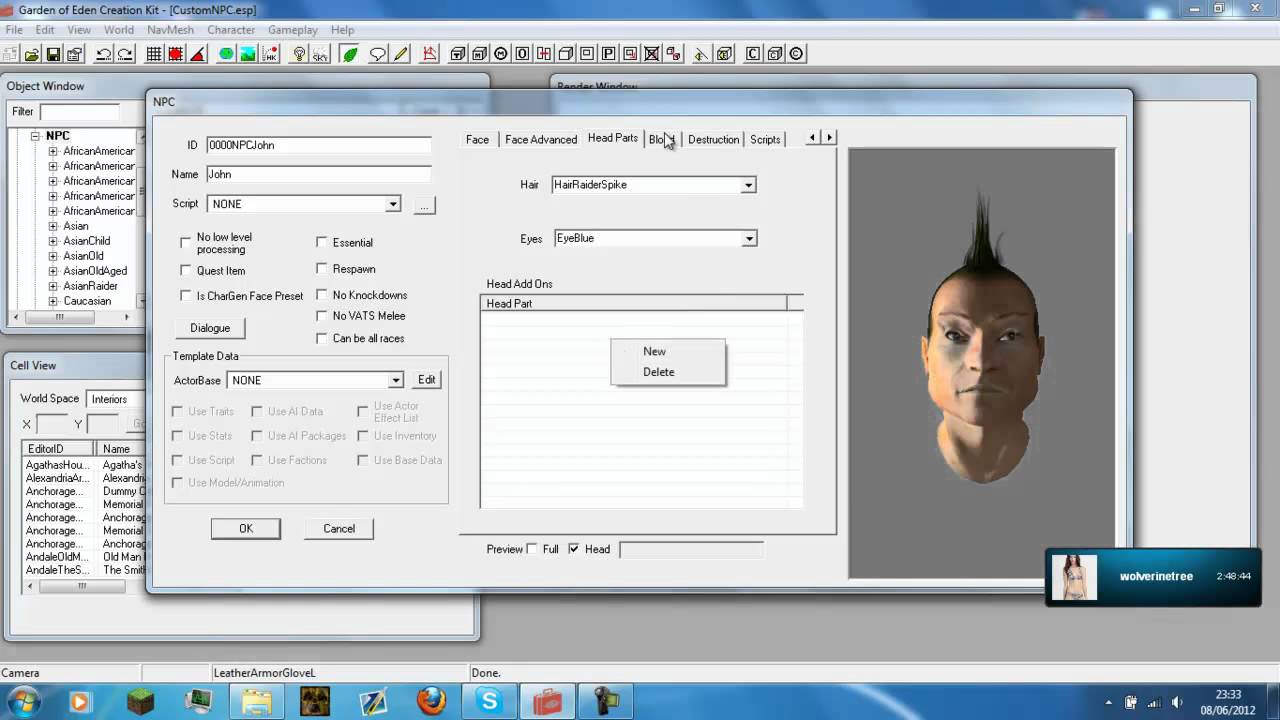The width and height of the screenshot is (1280, 720).
Task: Click the HK heightmap toolbar icon
Action: (270, 54)
